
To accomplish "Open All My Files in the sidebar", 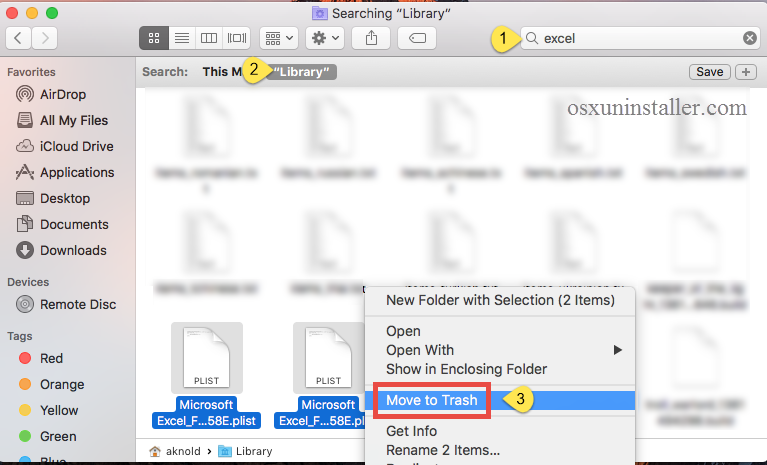I will pos(73,120).
